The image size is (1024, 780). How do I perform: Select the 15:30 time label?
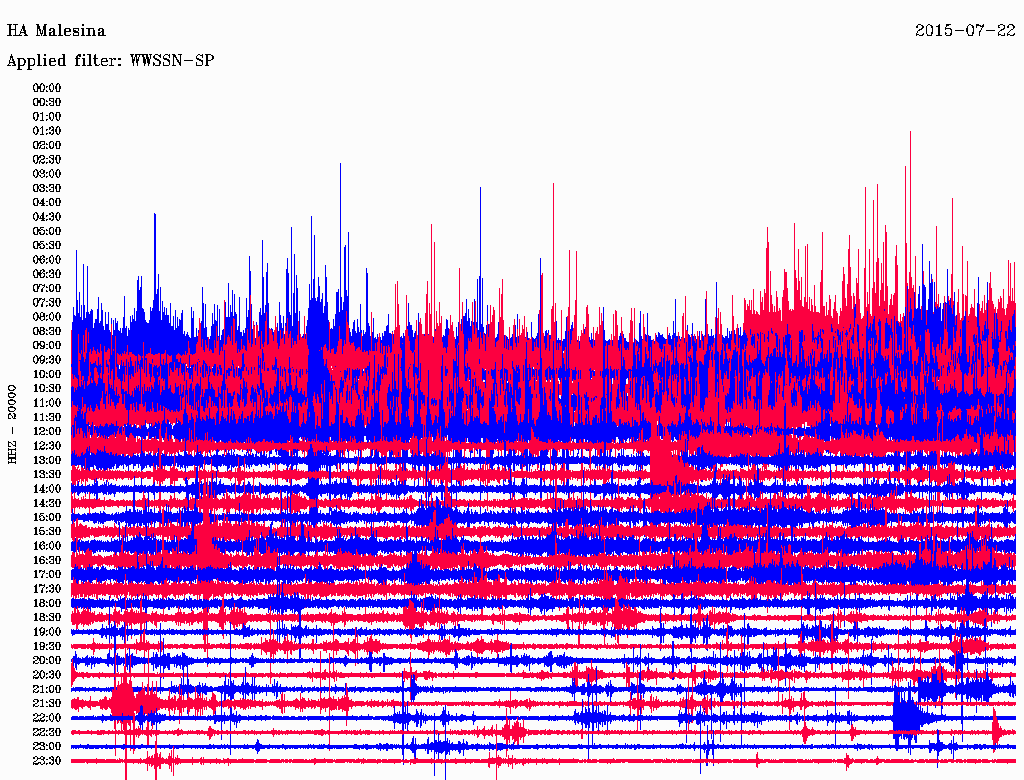point(47,532)
